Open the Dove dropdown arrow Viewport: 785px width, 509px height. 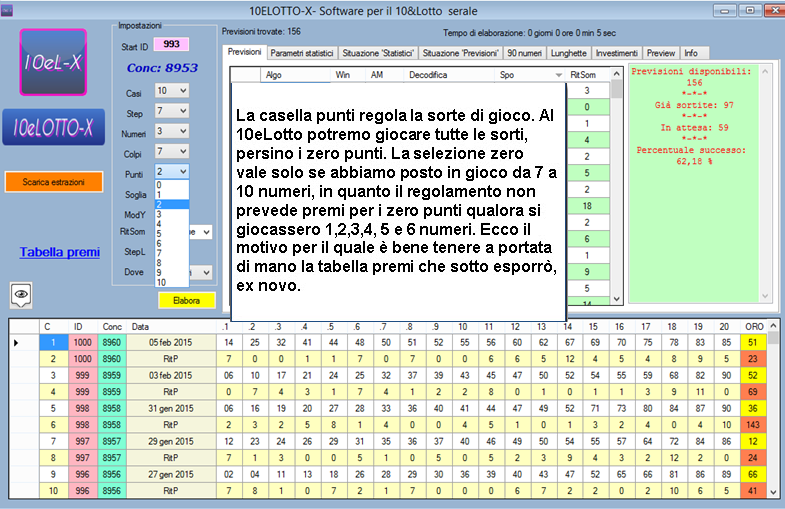coord(206,273)
